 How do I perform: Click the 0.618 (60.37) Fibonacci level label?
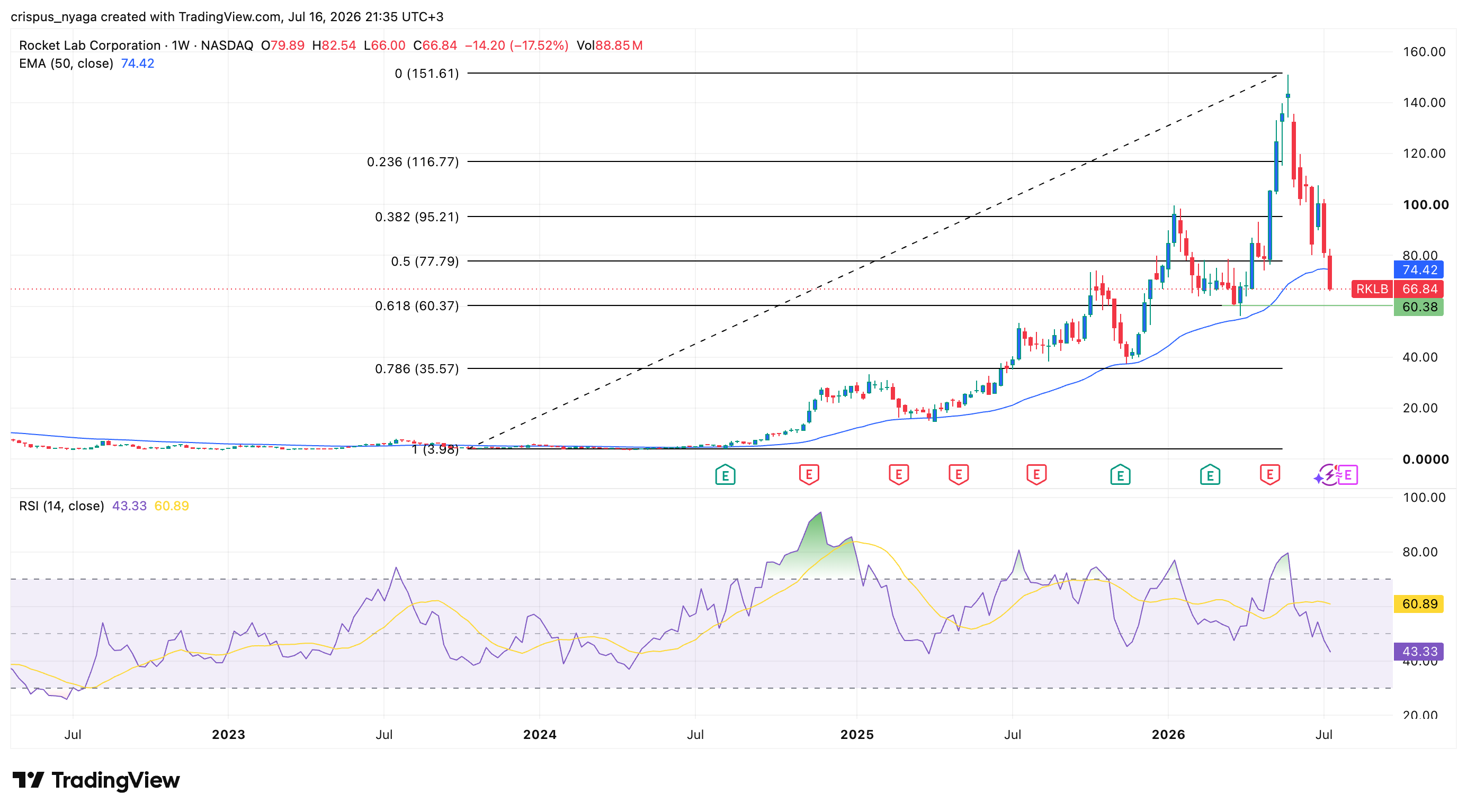417,305
